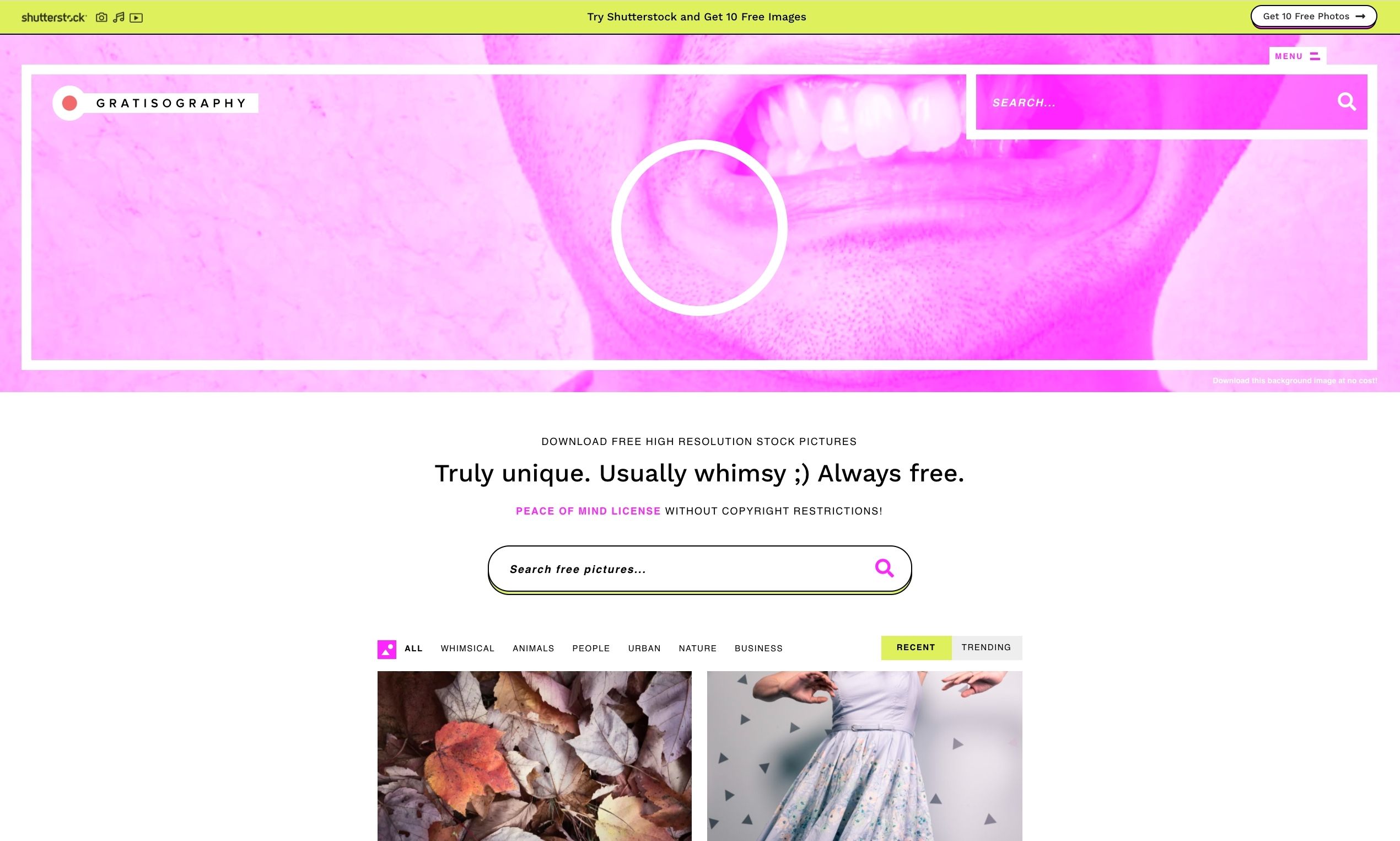Click the download this background image link
Screen dimensions: 1400x841
pos(1295,381)
